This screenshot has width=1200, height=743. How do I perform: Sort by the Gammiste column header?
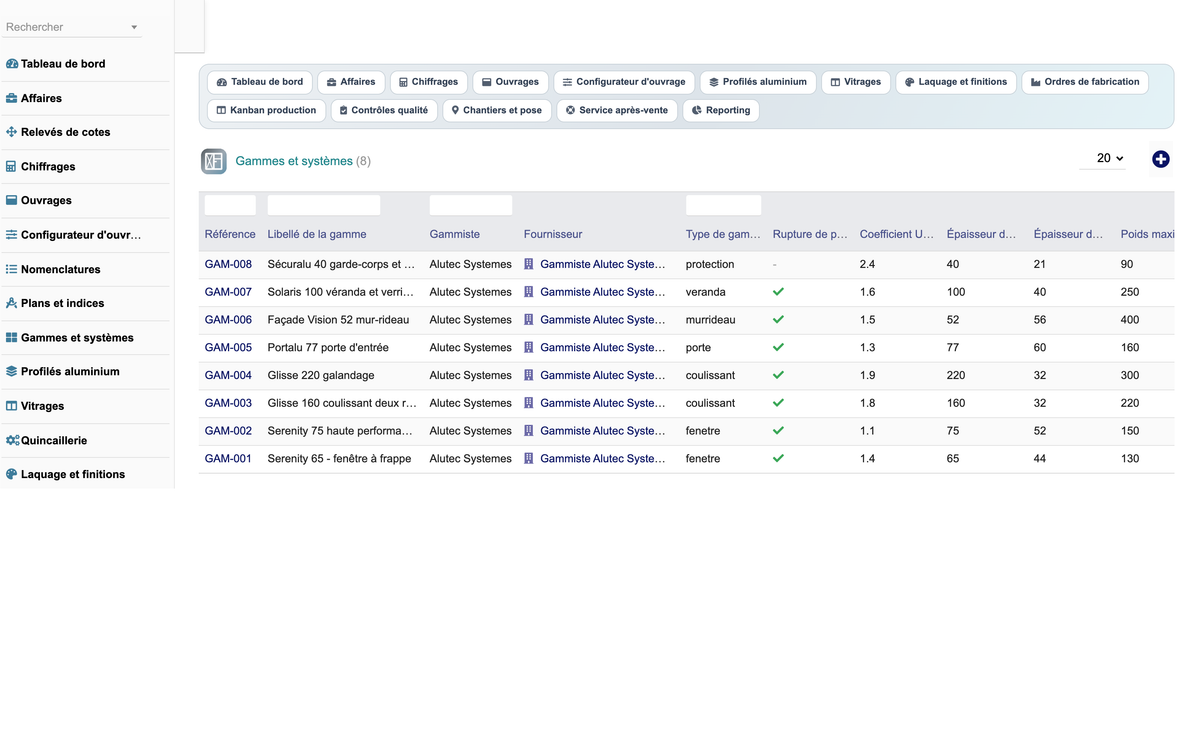[455, 234]
